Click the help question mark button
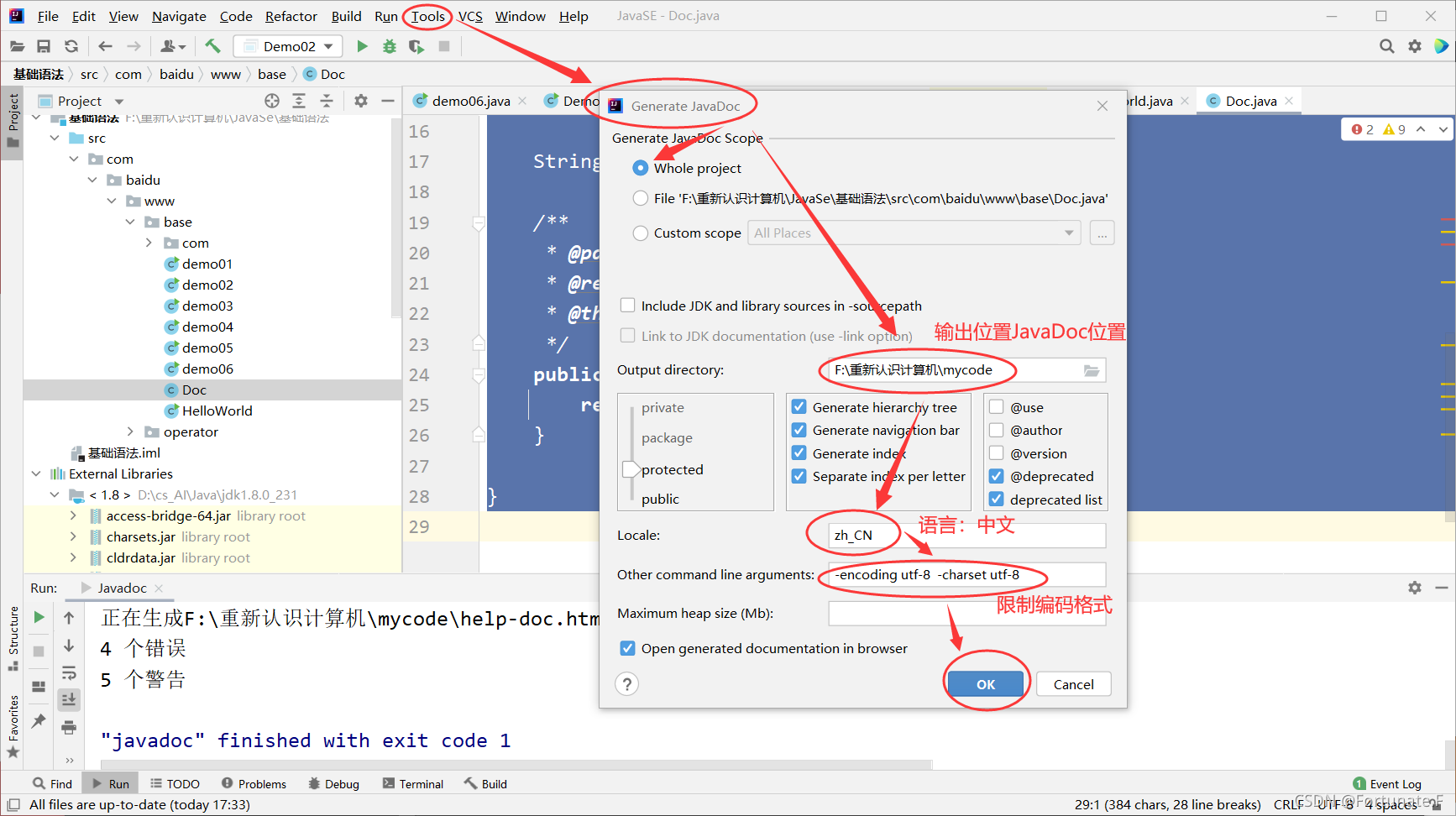 click(627, 684)
